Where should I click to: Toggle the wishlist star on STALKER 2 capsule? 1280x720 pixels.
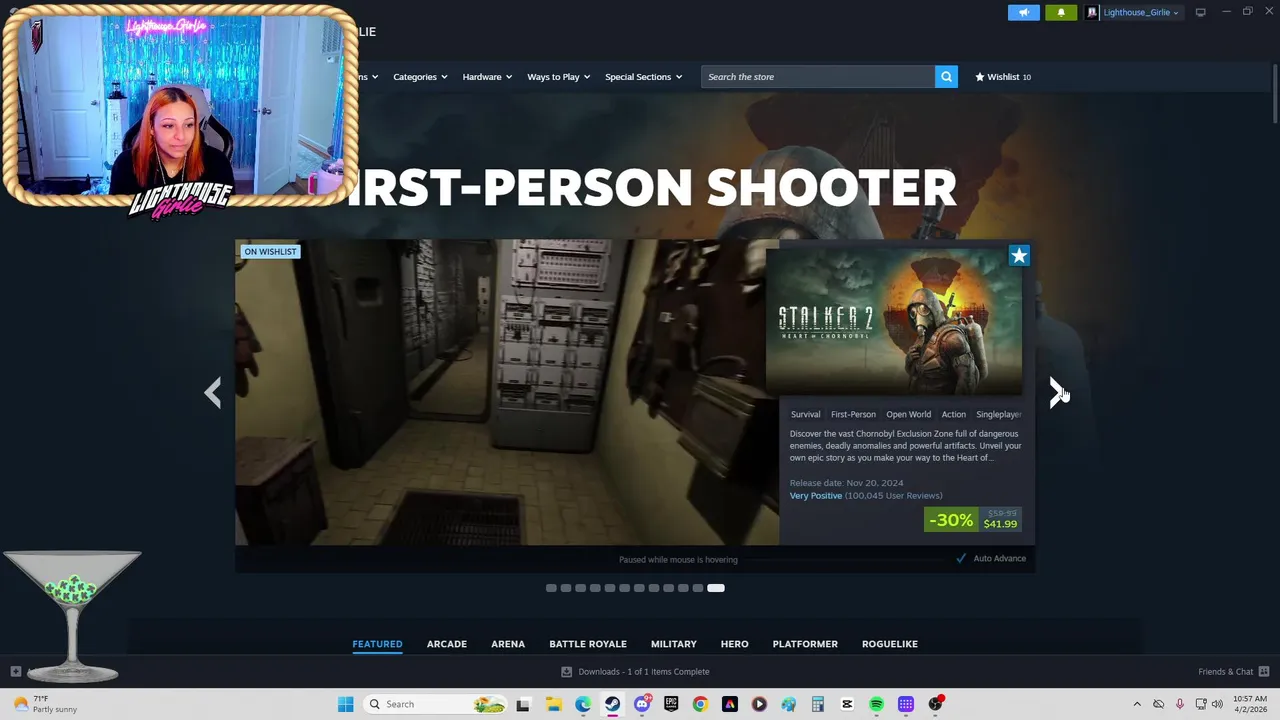1019,256
